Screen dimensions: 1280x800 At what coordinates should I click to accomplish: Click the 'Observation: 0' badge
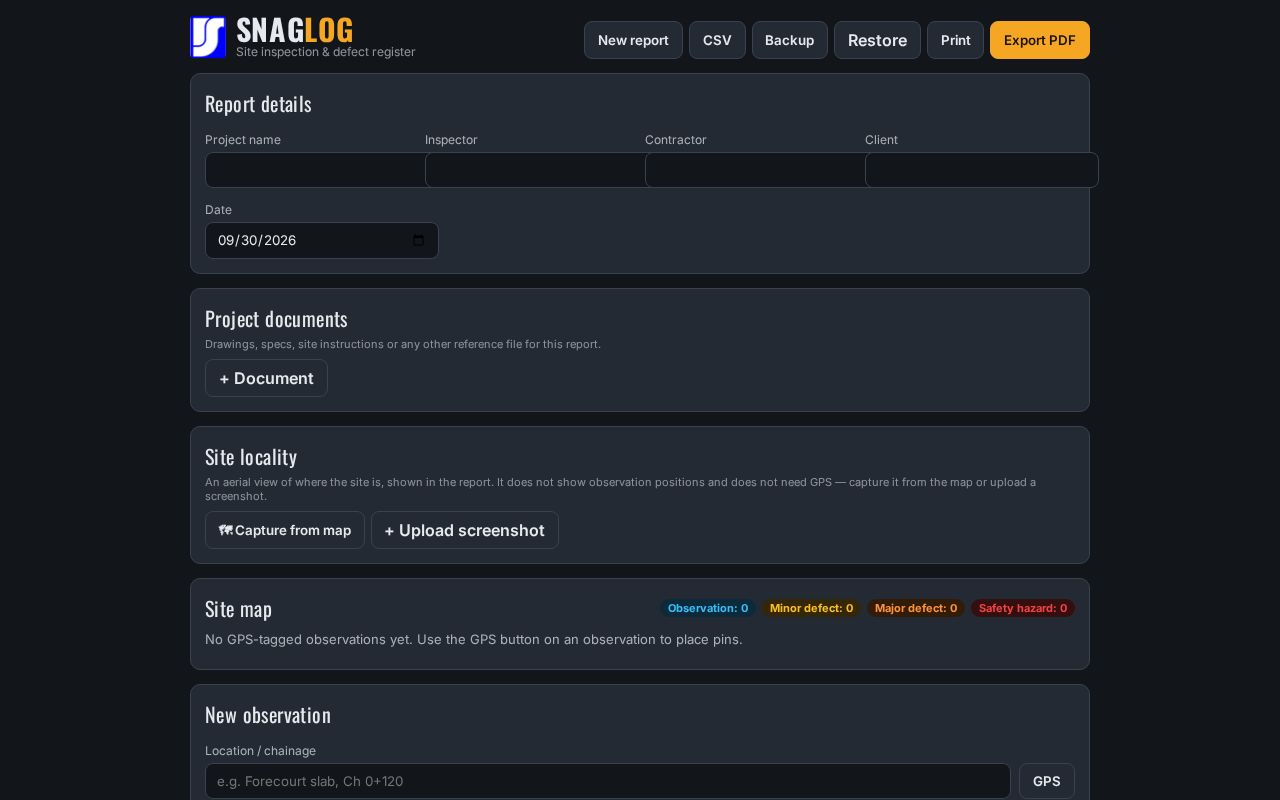(708, 608)
